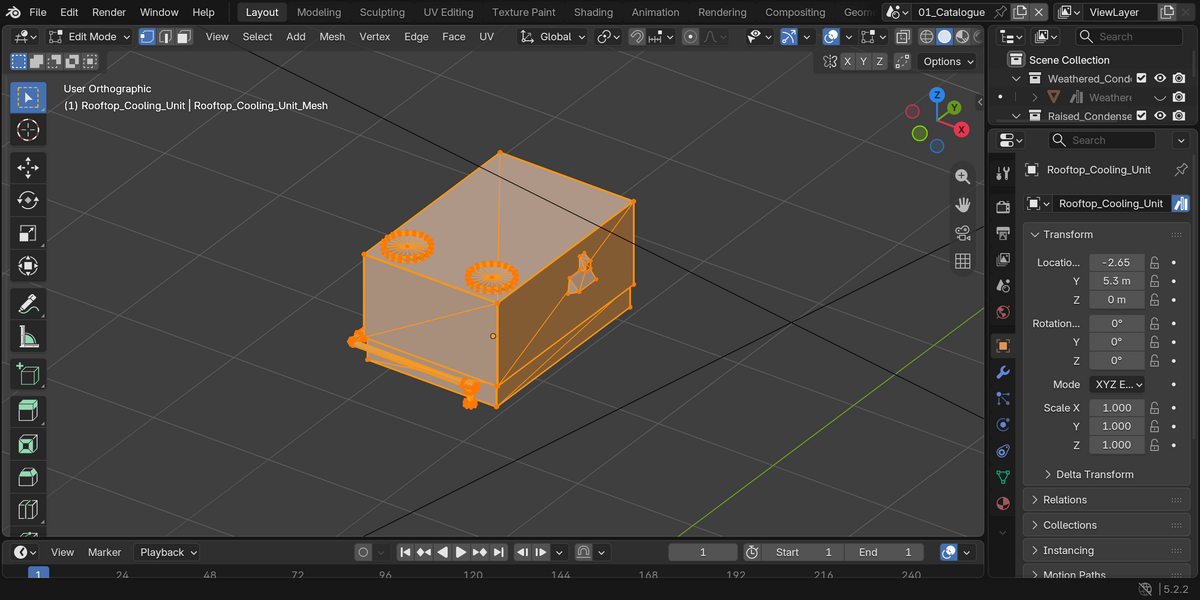Screen dimensions: 1200x600
Task: Select the Inset Faces tool
Action: 28,444
